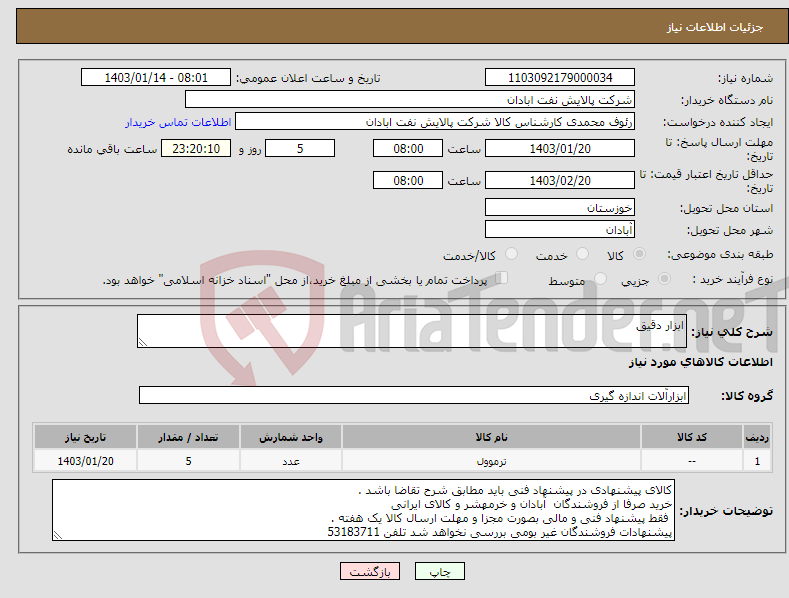This screenshot has width=789, height=598.
Task: Select the جزیی purchase type radio
Action: [665, 278]
